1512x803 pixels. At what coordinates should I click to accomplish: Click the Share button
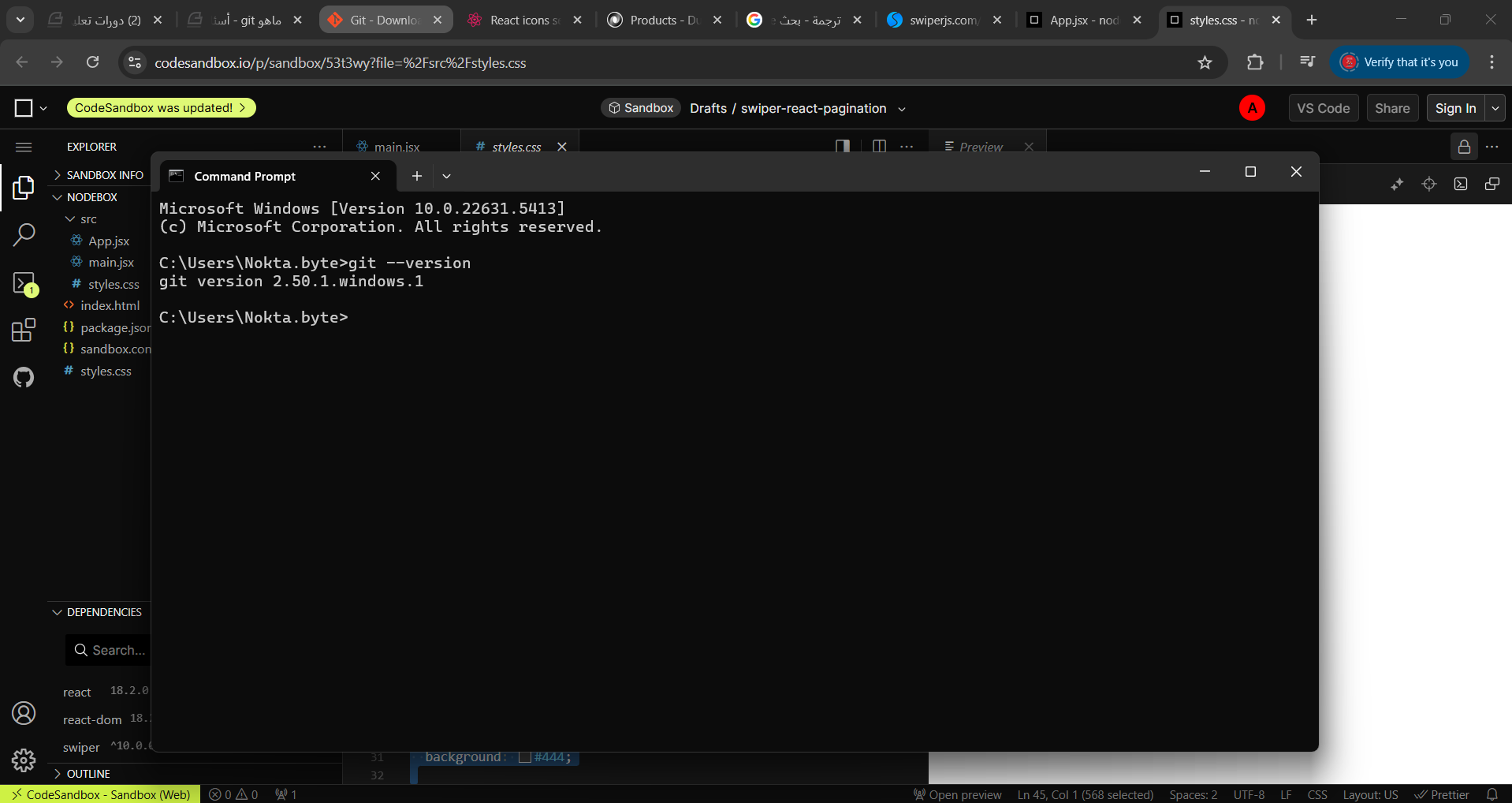(x=1391, y=108)
